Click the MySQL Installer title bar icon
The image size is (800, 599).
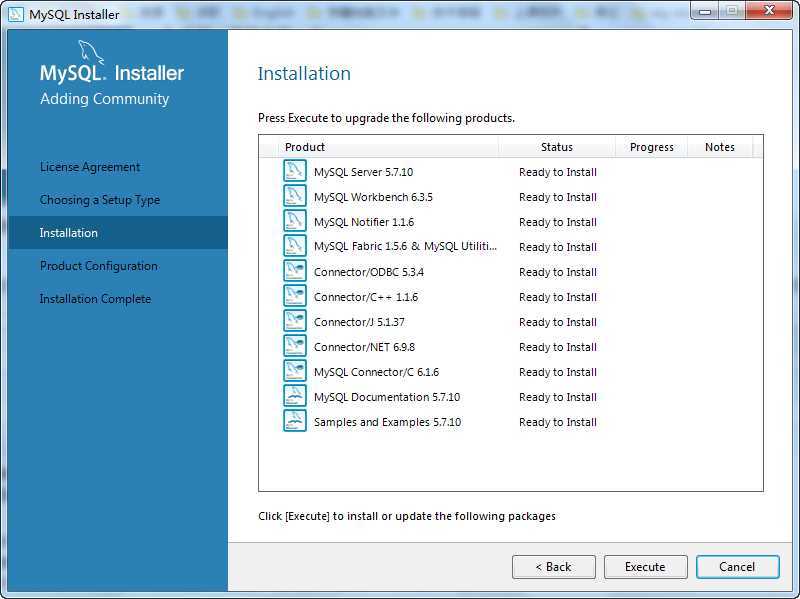coord(16,14)
